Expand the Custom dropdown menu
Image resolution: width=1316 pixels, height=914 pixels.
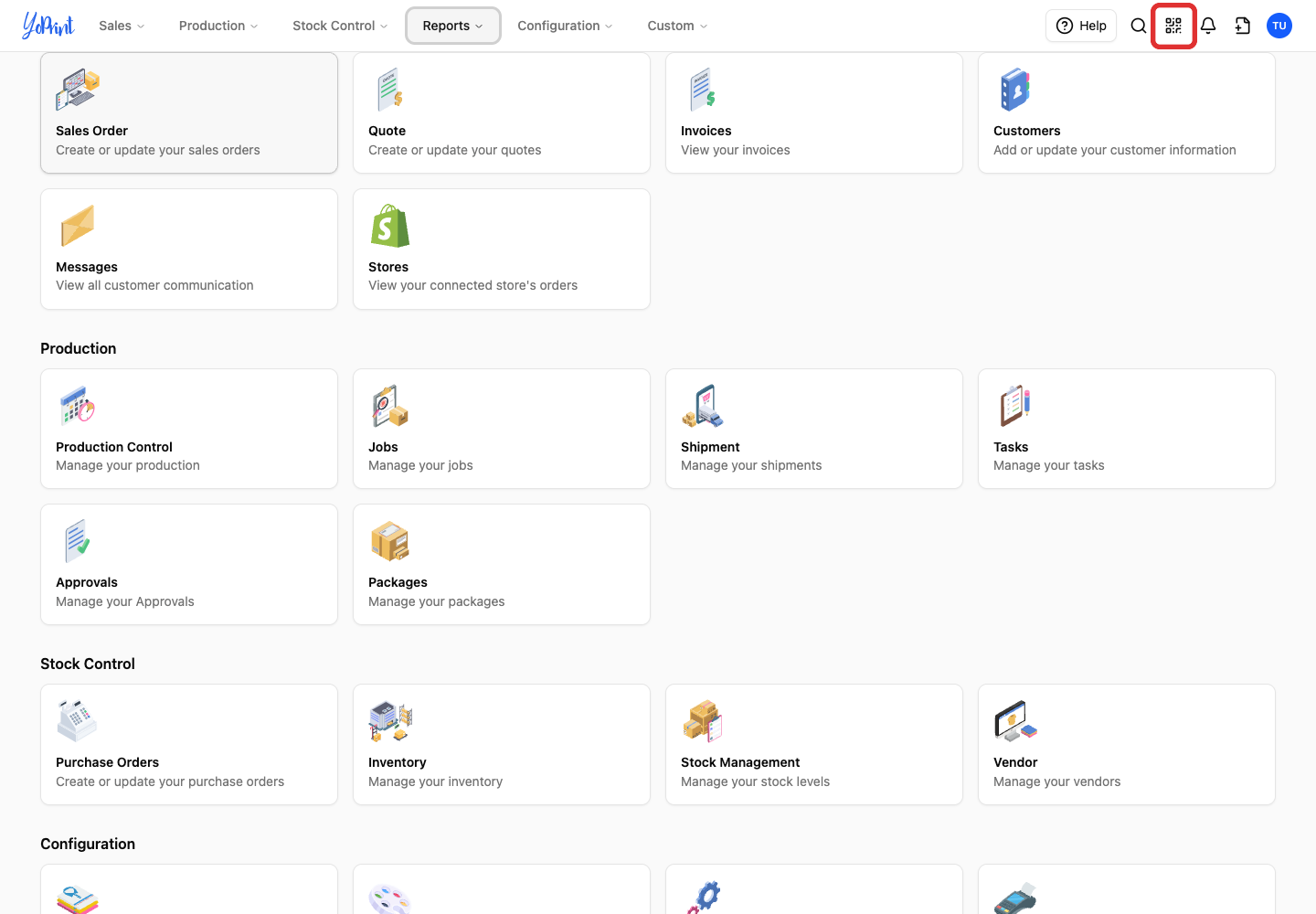coord(677,26)
